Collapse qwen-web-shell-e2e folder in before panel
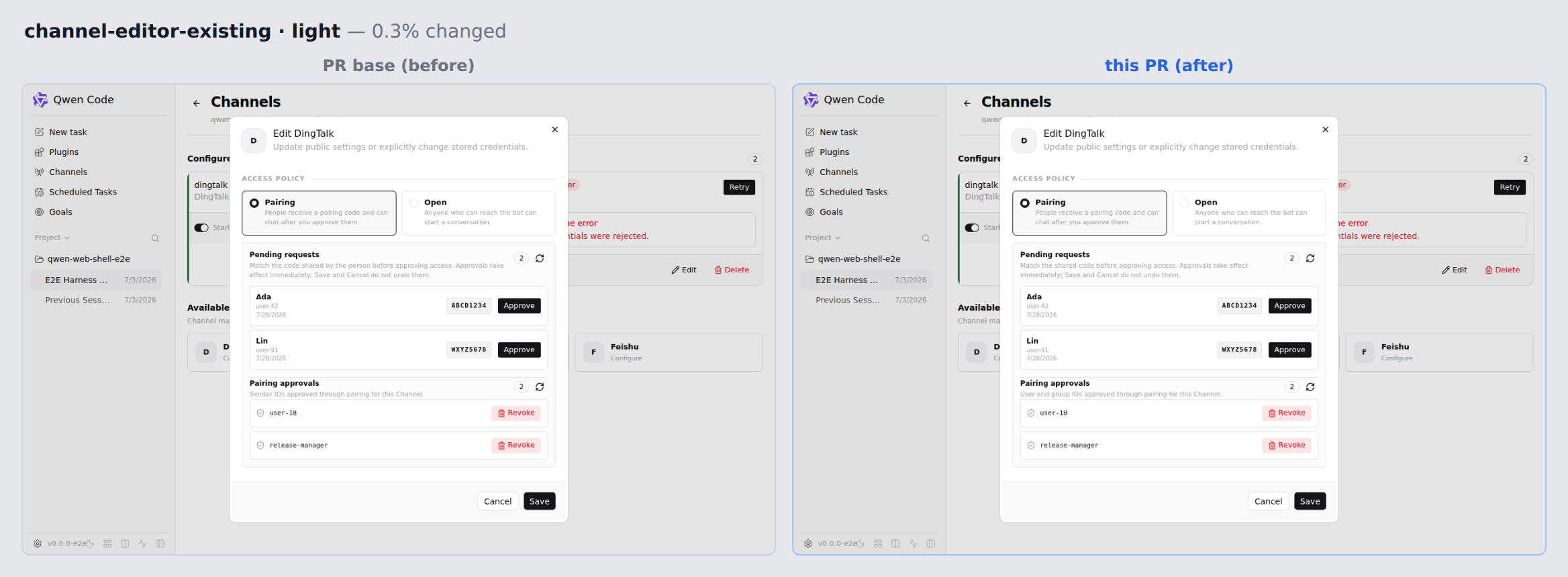Screen dimensions: 1568x577 click(x=83, y=259)
